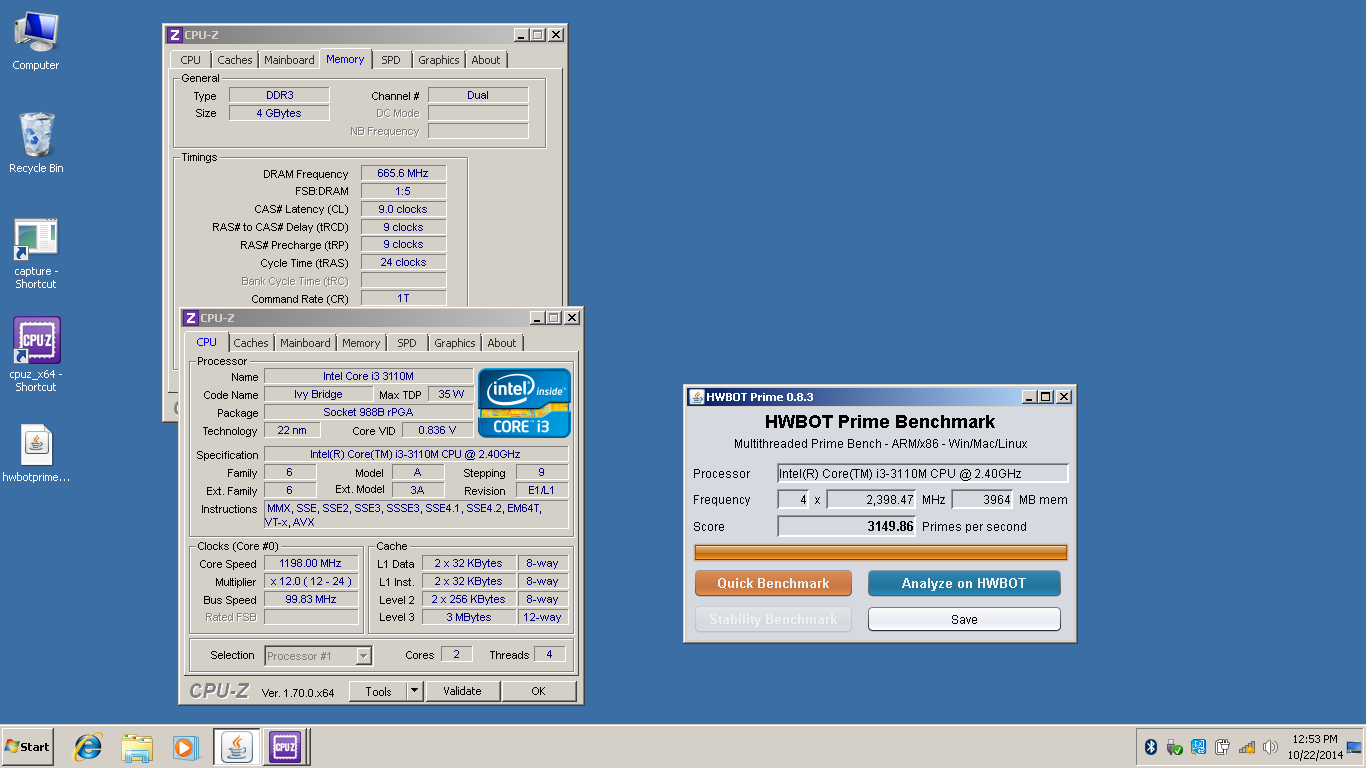Click the 'Ivy Bridge' code name value
This screenshot has width=1366, height=768.
tap(318, 394)
